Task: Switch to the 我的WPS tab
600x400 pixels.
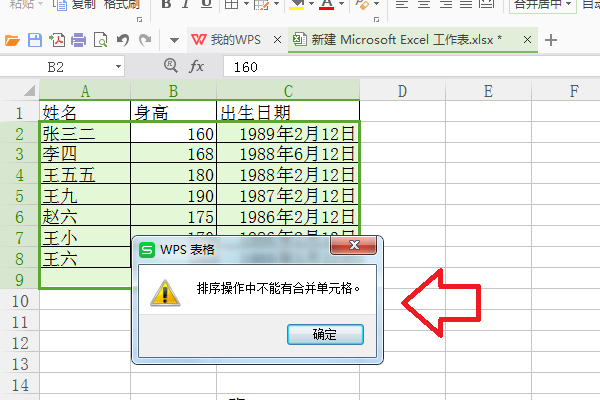Action: (235, 40)
